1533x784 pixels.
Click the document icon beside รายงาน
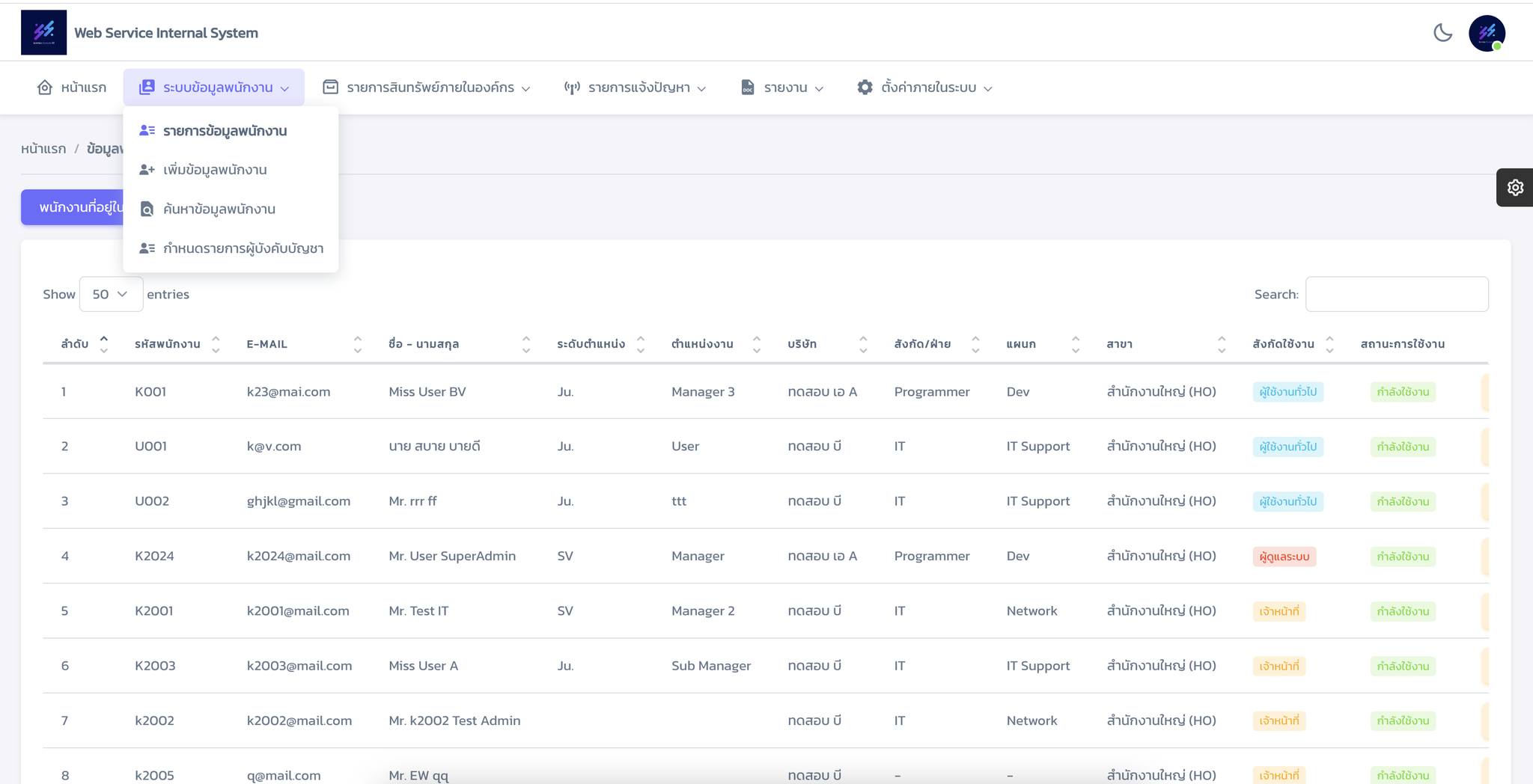click(x=747, y=88)
